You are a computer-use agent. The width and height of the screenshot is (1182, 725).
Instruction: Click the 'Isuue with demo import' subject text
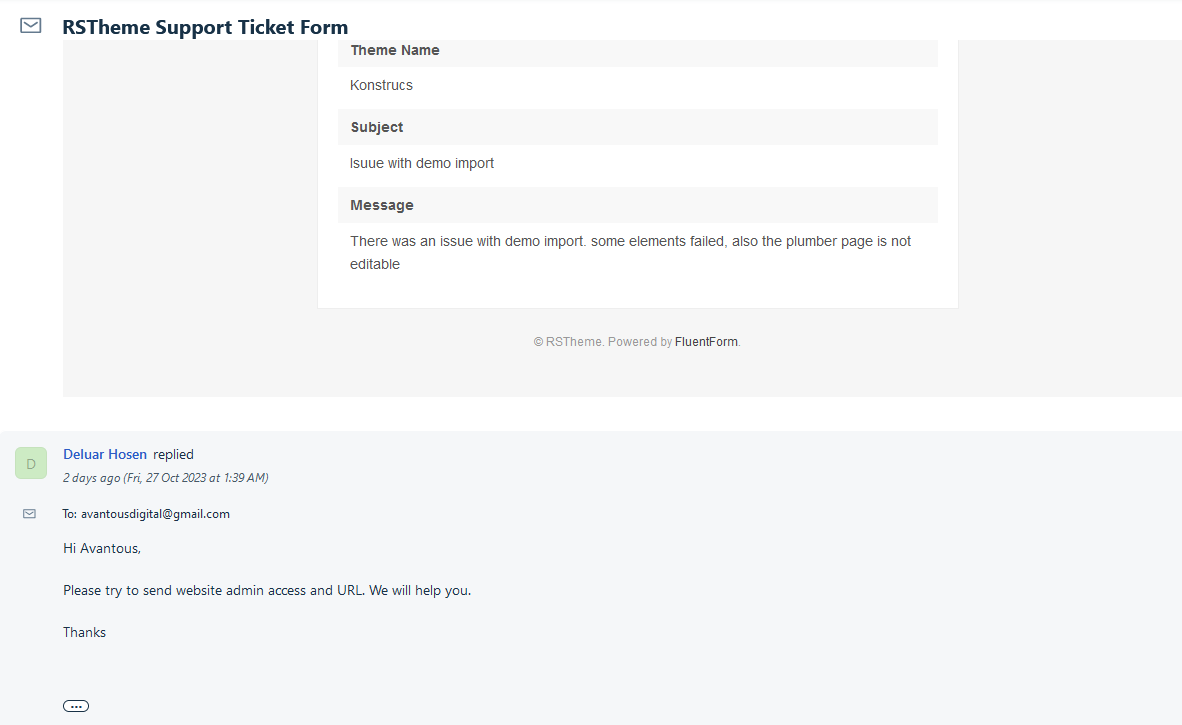422,163
